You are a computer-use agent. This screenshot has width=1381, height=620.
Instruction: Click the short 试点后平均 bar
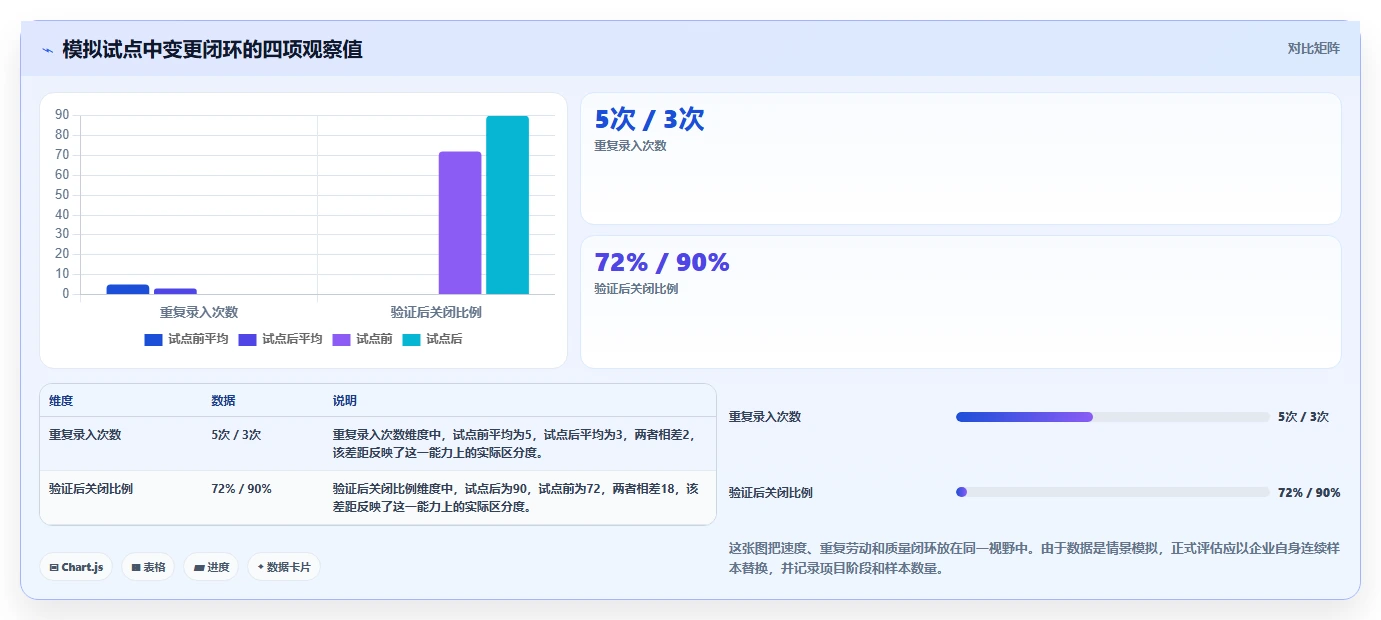pyautogui.click(x=175, y=291)
